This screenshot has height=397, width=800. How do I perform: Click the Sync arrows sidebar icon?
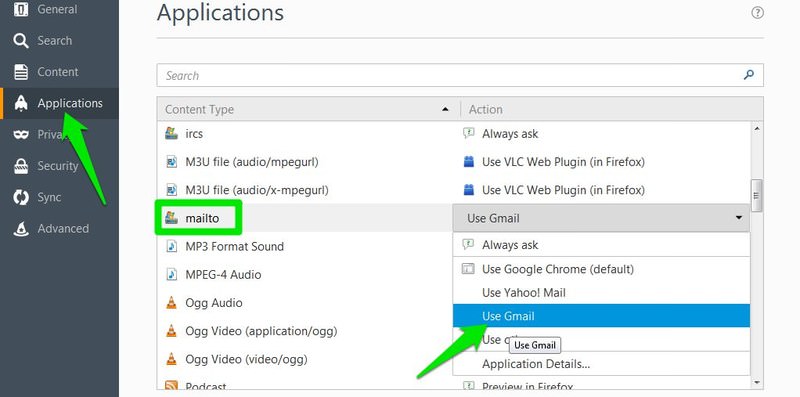coord(21,197)
